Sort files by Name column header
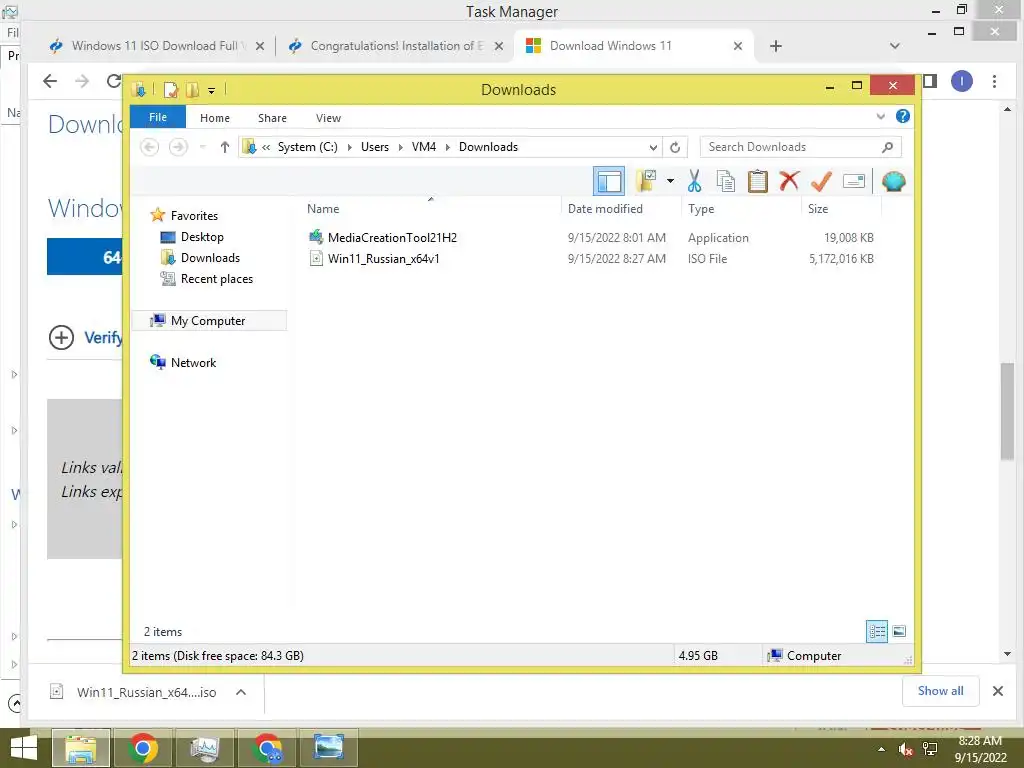Viewport: 1024px width, 768px height. (x=323, y=209)
